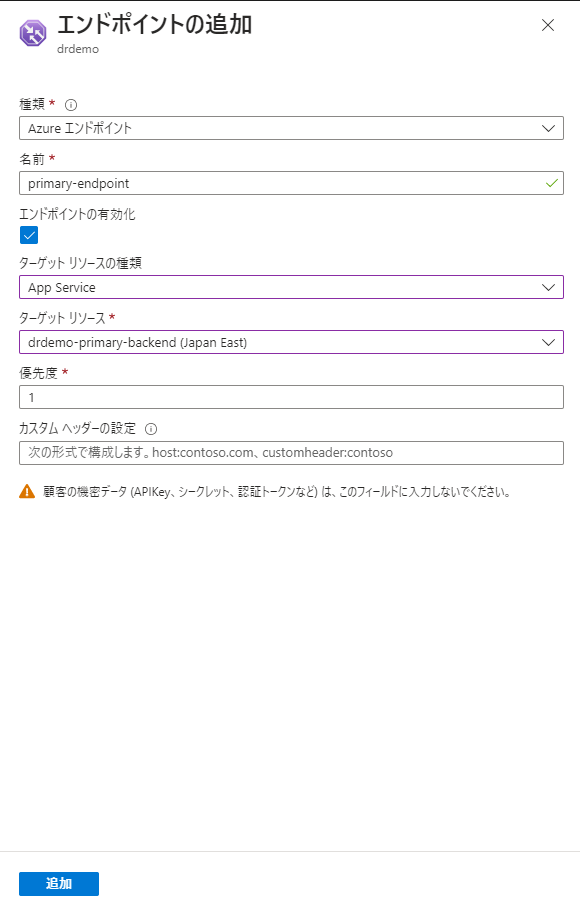This screenshot has height=912, width=580.
Task: Click the drdemo subtitle text
Action: (78, 49)
